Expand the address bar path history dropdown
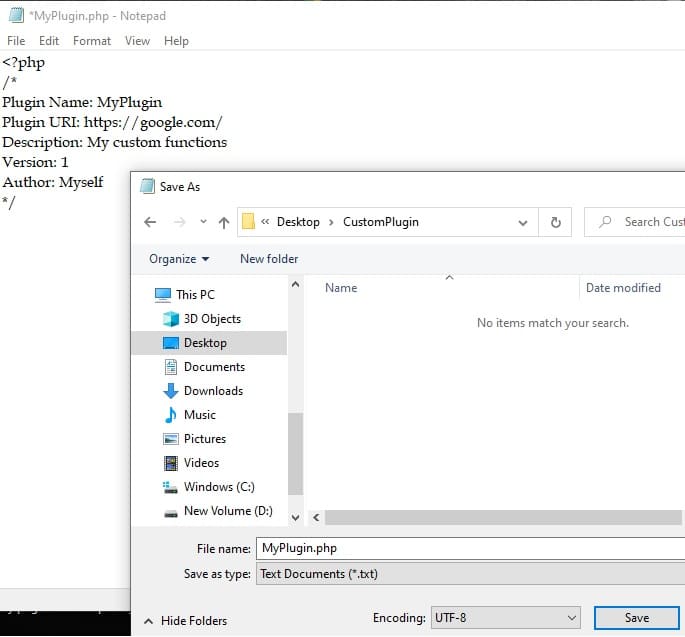Screen dimensions: 685x637 coord(523,222)
